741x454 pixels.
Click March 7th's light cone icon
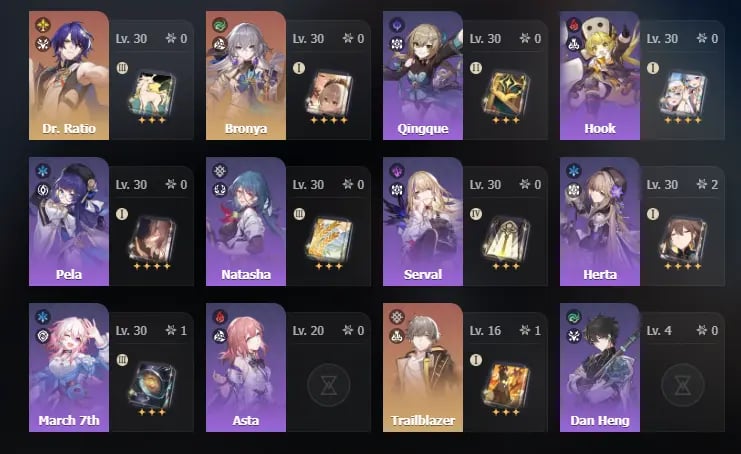tap(152, 386)
